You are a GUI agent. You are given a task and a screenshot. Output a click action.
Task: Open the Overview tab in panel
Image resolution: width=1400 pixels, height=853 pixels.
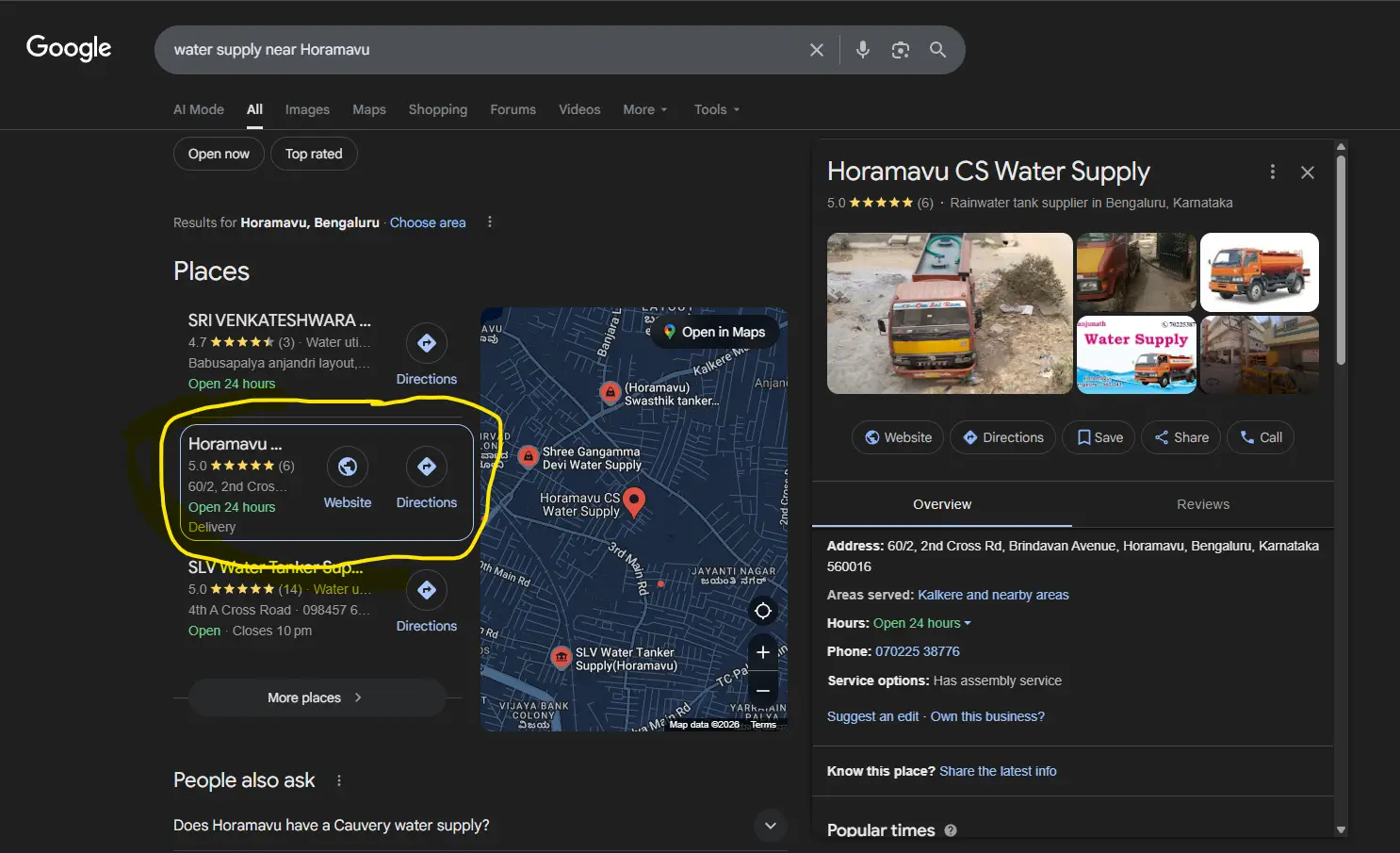pos(942,504)
